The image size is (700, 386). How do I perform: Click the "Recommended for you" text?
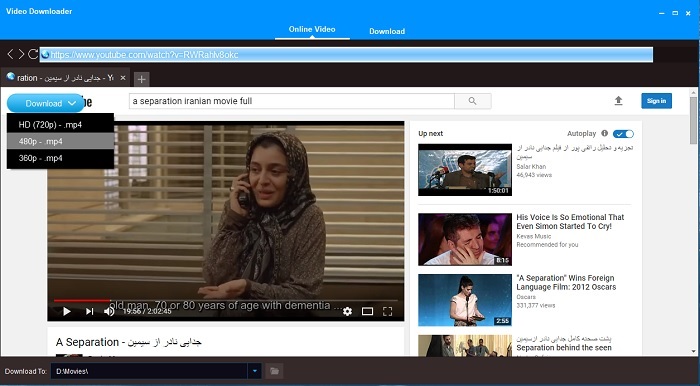point(547,245)
